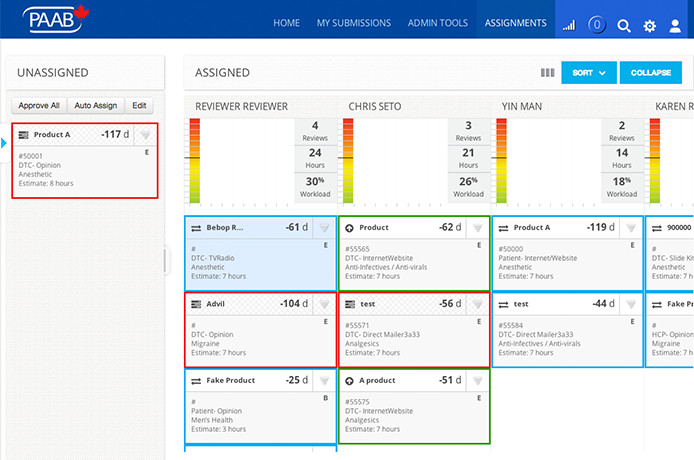Open the user profile icon

click(x=675, y=25)
